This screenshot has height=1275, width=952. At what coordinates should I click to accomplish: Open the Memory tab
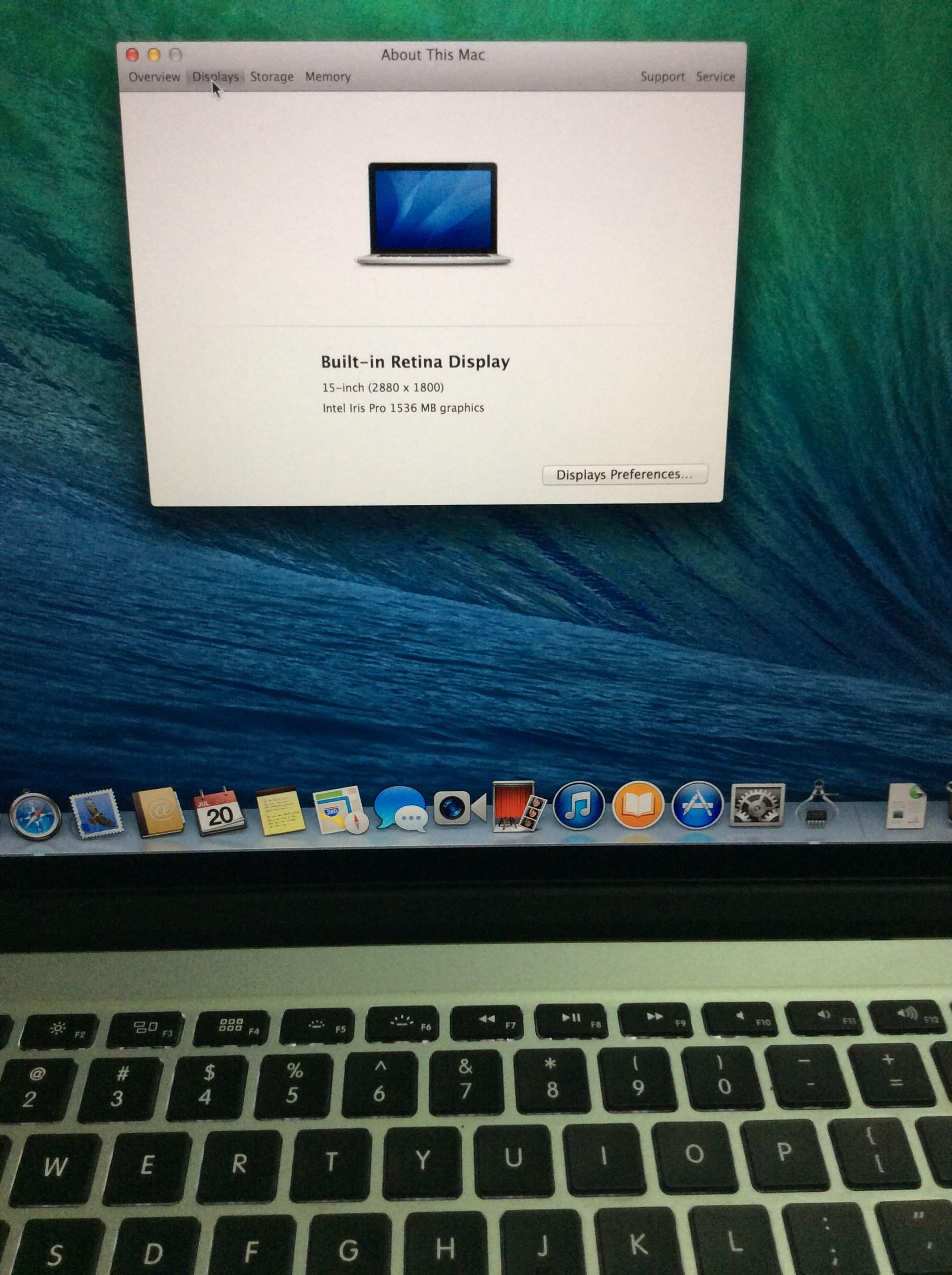click(328, 77)
